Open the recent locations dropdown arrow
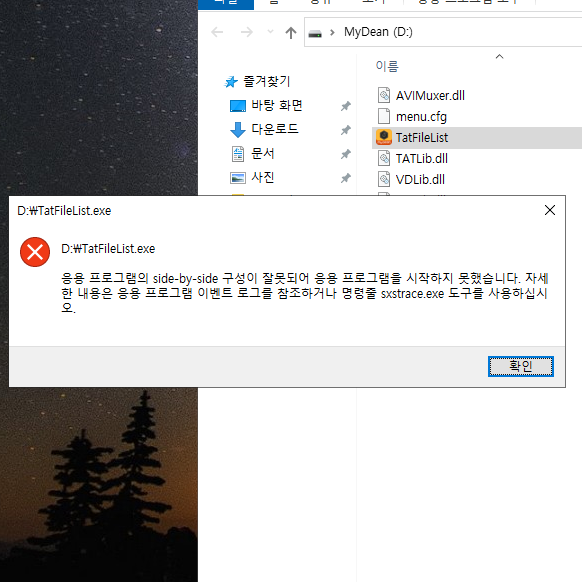 tap(270, 32)
